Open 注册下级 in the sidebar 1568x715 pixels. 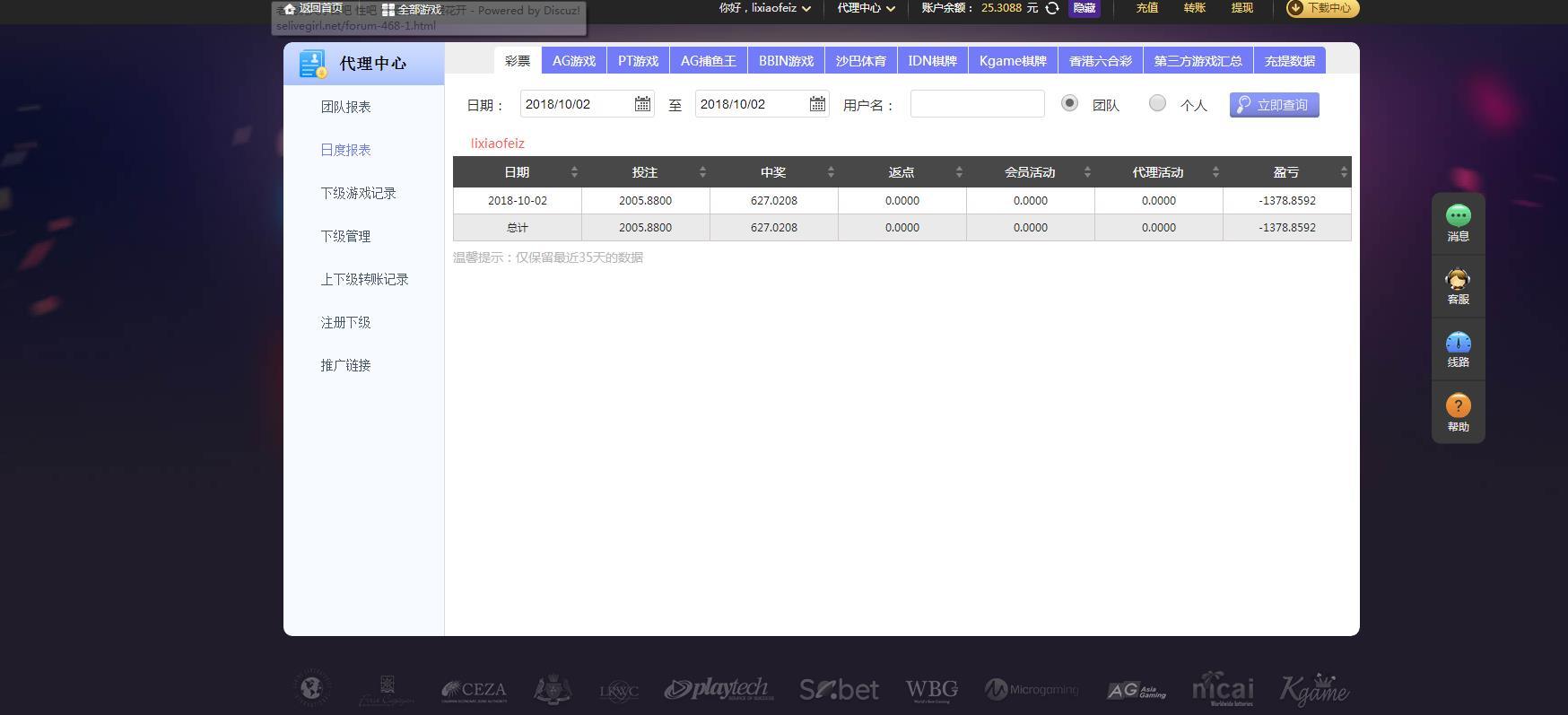(346, 322)
